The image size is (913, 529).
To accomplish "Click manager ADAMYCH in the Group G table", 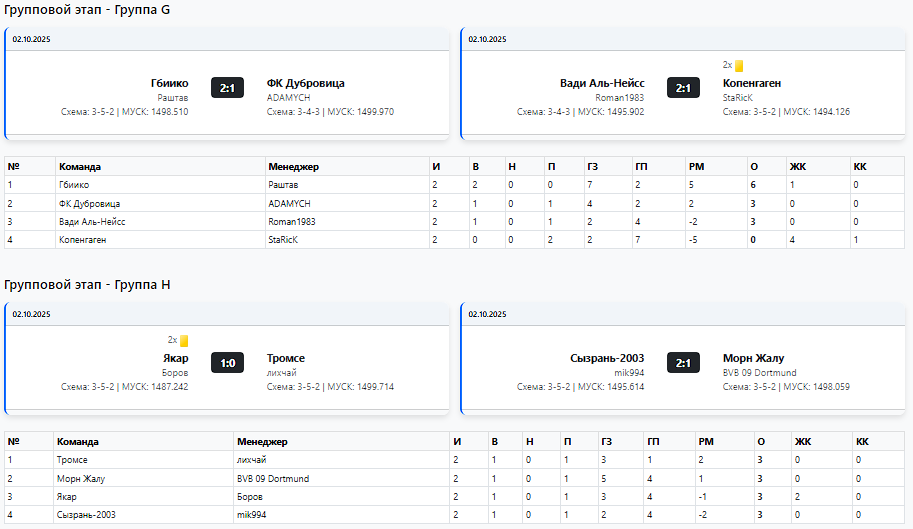I will (x=289, y=203).
